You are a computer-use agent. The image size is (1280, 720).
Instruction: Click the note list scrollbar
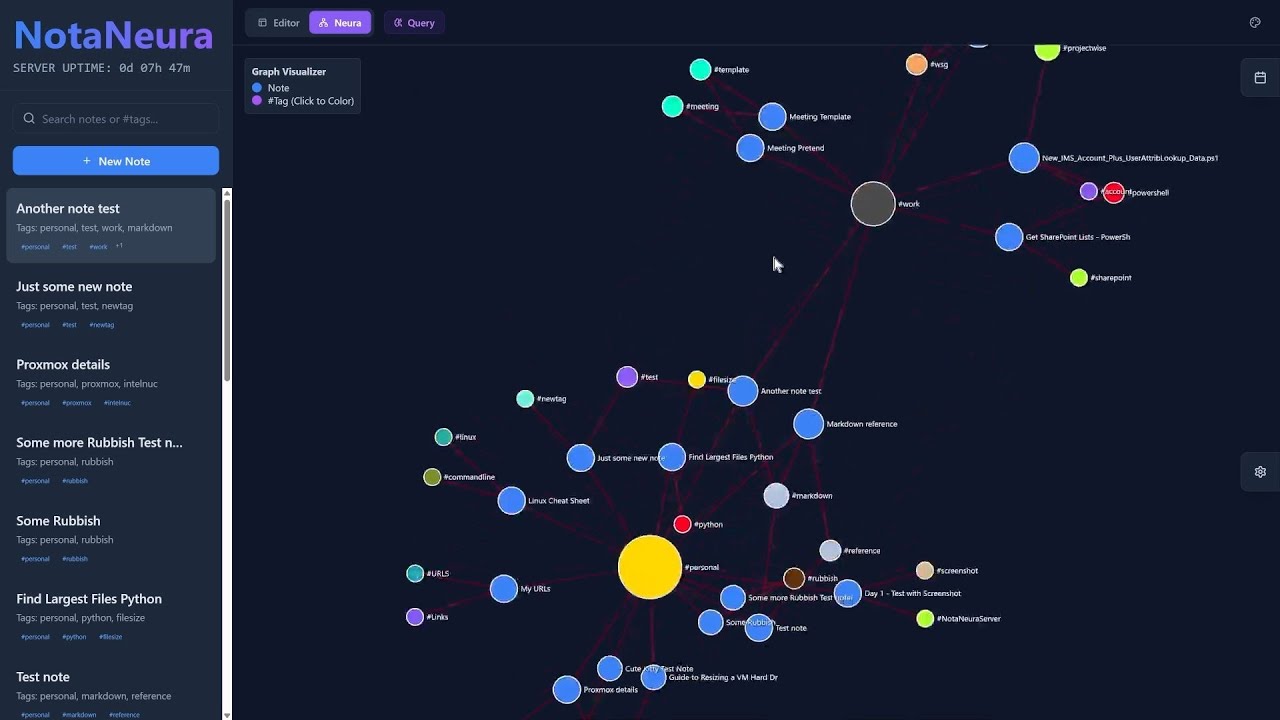[227, 290]
